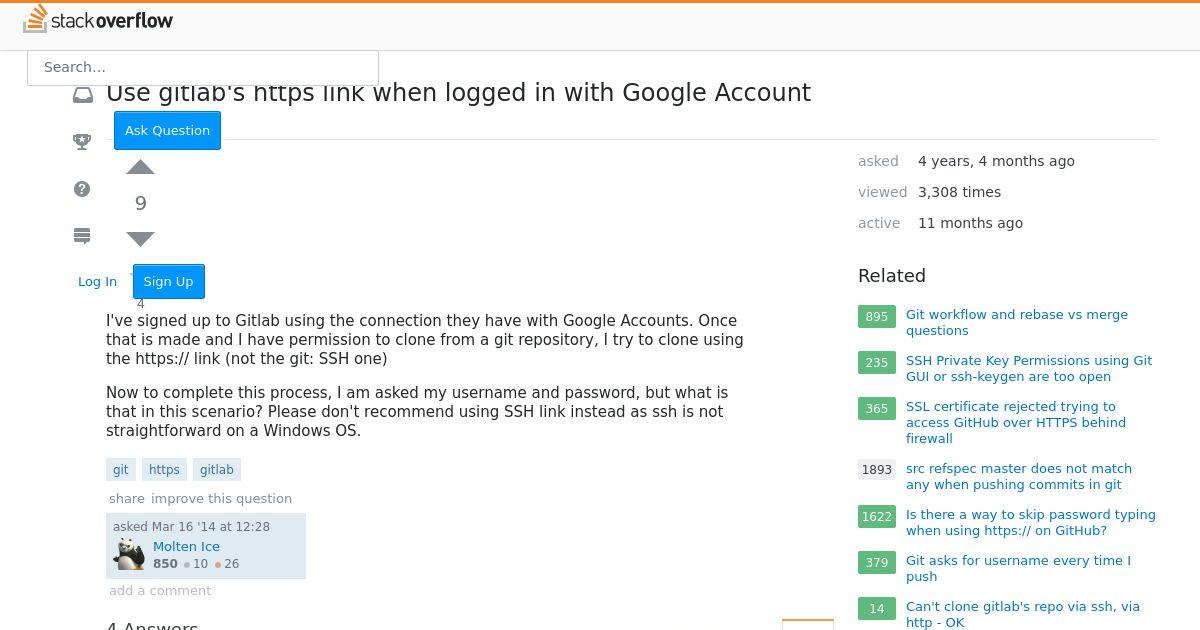
Task: Click add a comment link
Action: pyautogui.click(x=160, y=591)
